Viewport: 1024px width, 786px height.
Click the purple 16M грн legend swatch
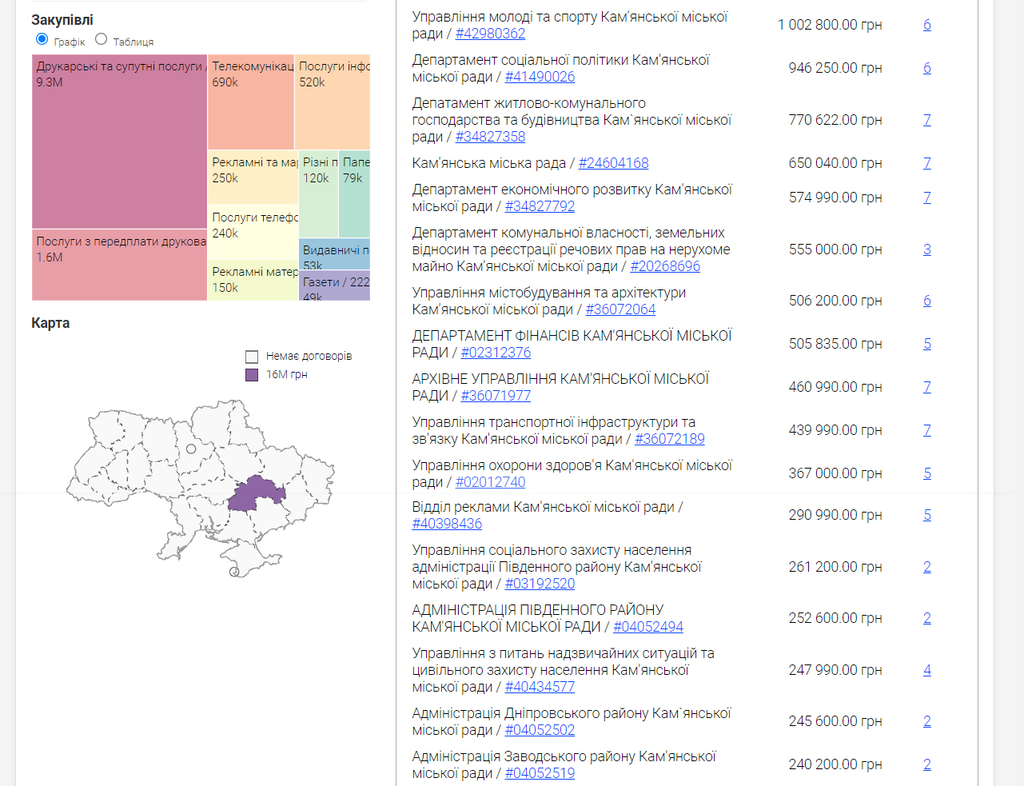pyautogui.click(x=252, y=374)
